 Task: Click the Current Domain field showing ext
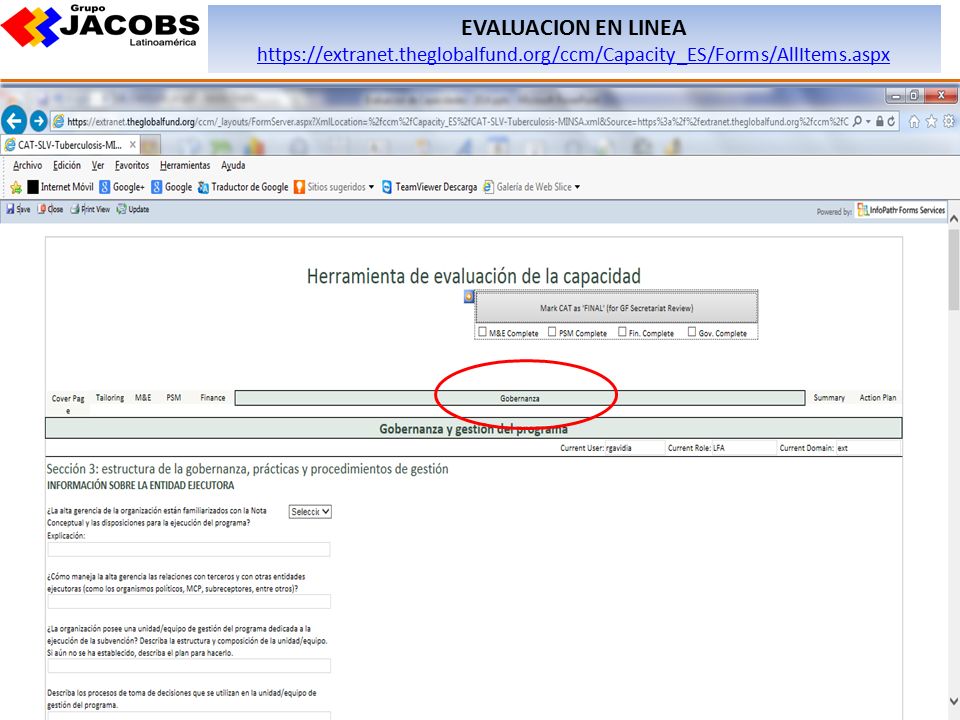[868, 448]
